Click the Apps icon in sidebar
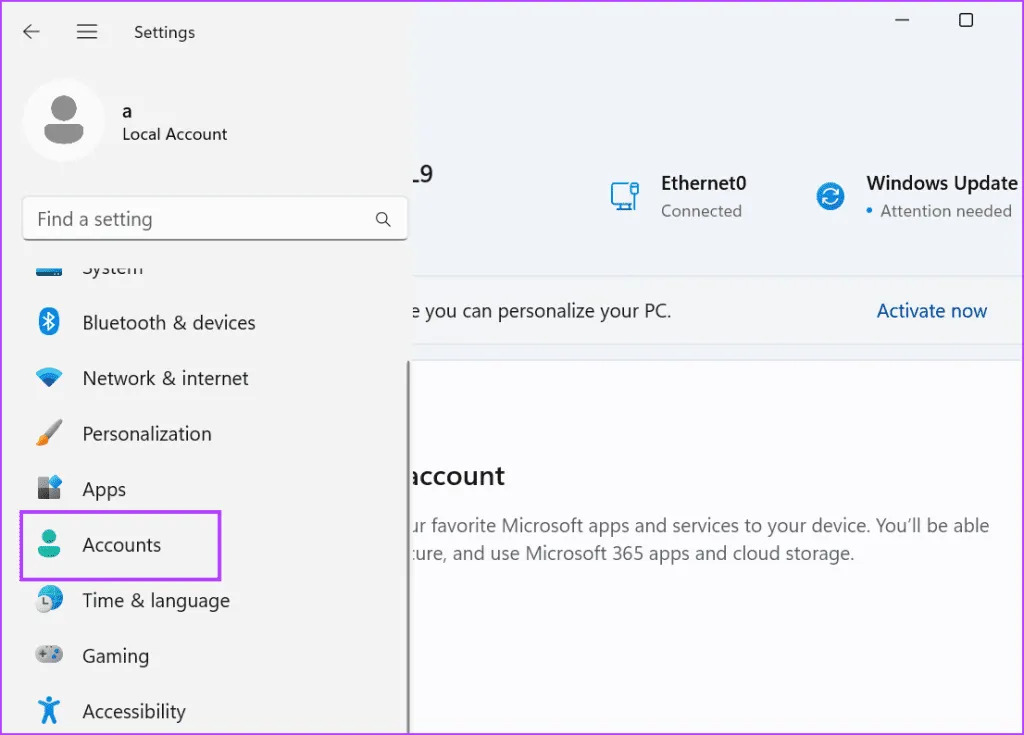This screenshot has width=1024, height=735. point(49,489)
